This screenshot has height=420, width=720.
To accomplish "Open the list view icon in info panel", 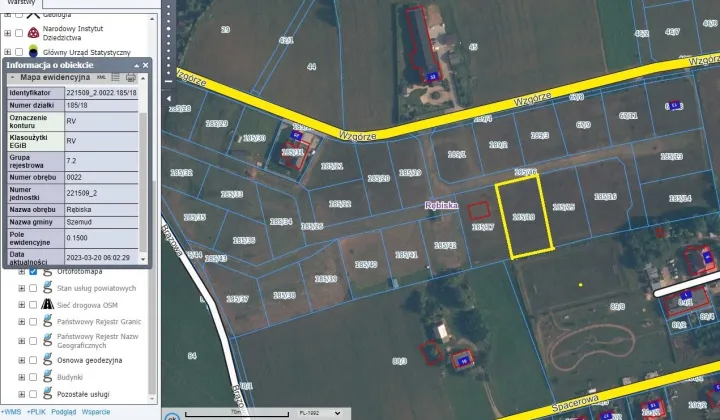I will [x=115, y=78].
